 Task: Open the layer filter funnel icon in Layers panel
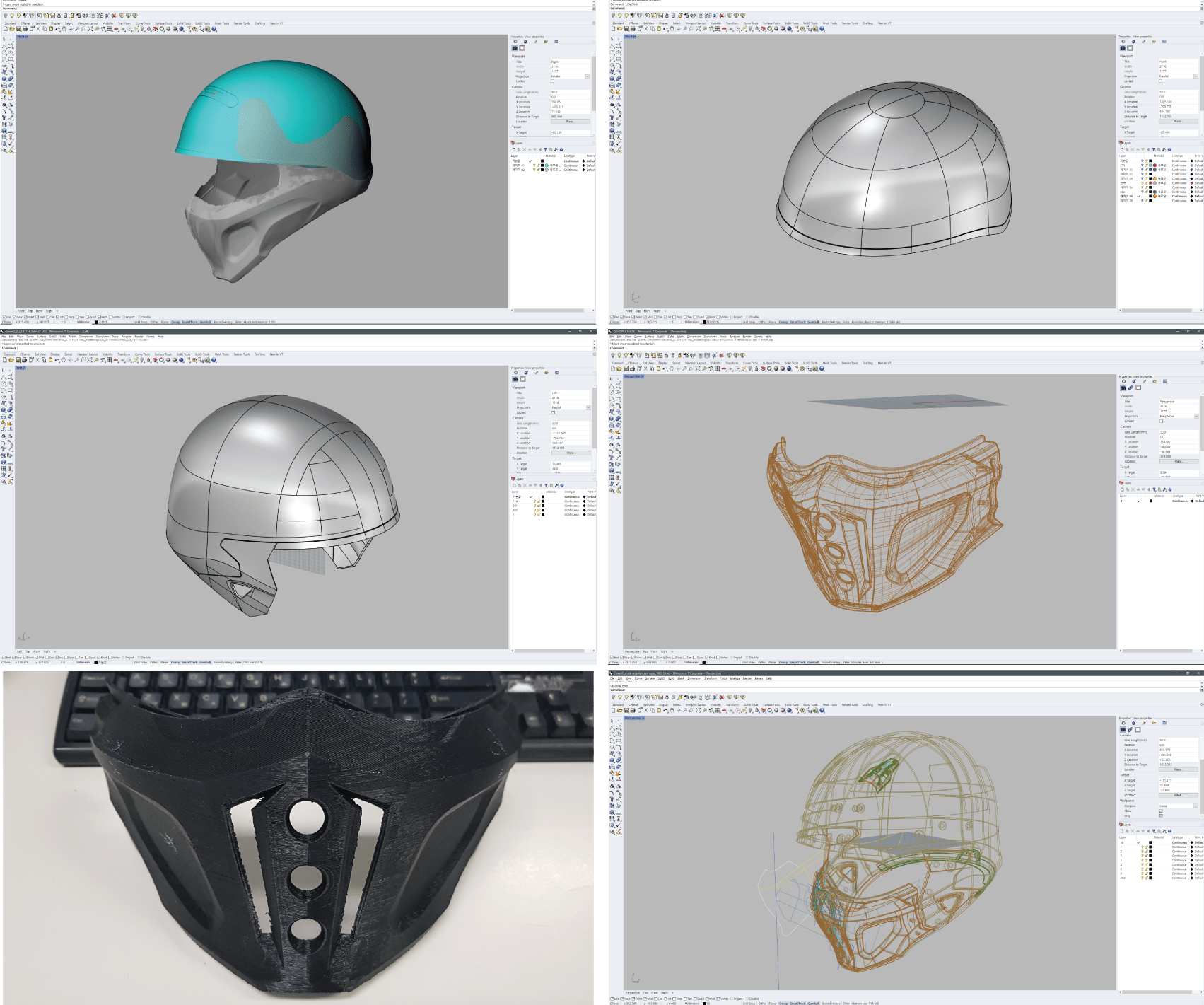546,149
